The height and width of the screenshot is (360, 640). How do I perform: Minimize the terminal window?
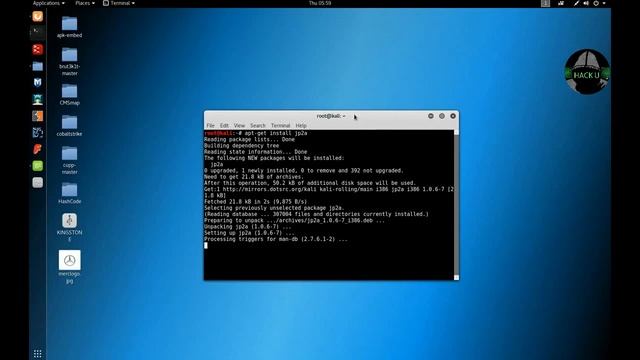click(431, 116)
